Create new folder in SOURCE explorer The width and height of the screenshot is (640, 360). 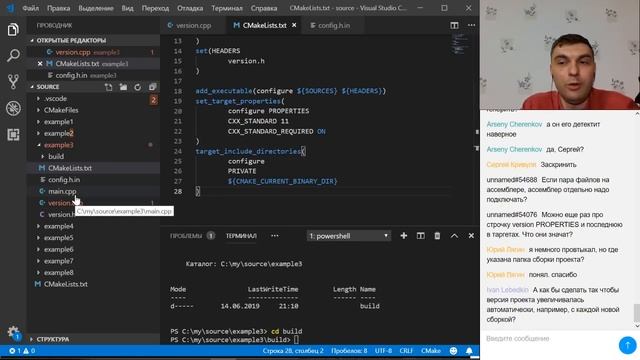pos(123,87)
